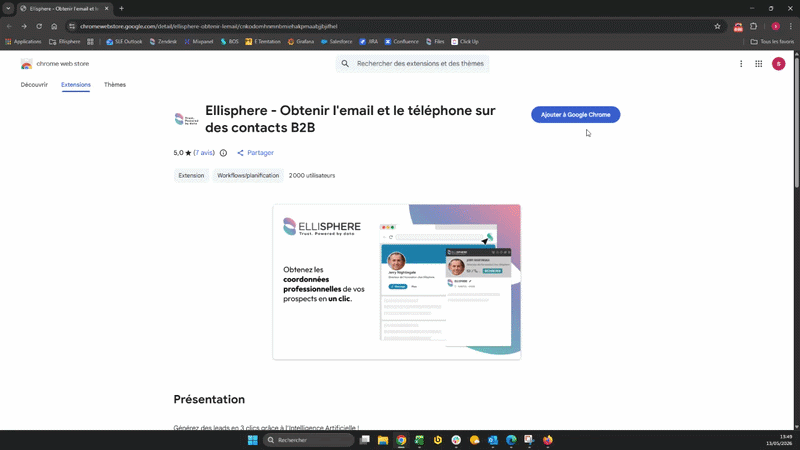This screenshot has width=800, height=450.
Task: Open E Temtation bookmark
Action: point(263,42)
